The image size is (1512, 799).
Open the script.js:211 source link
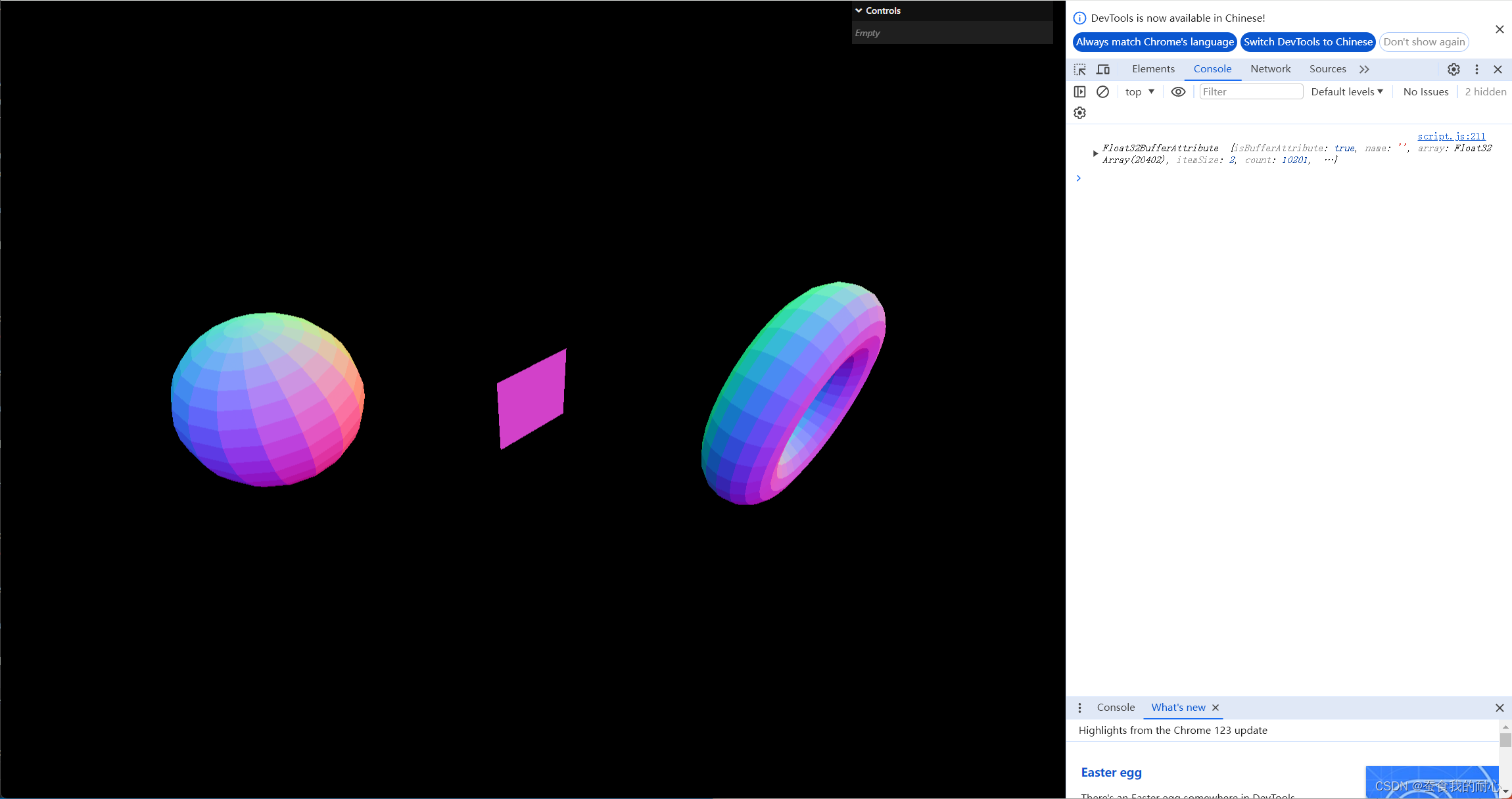1451,136
